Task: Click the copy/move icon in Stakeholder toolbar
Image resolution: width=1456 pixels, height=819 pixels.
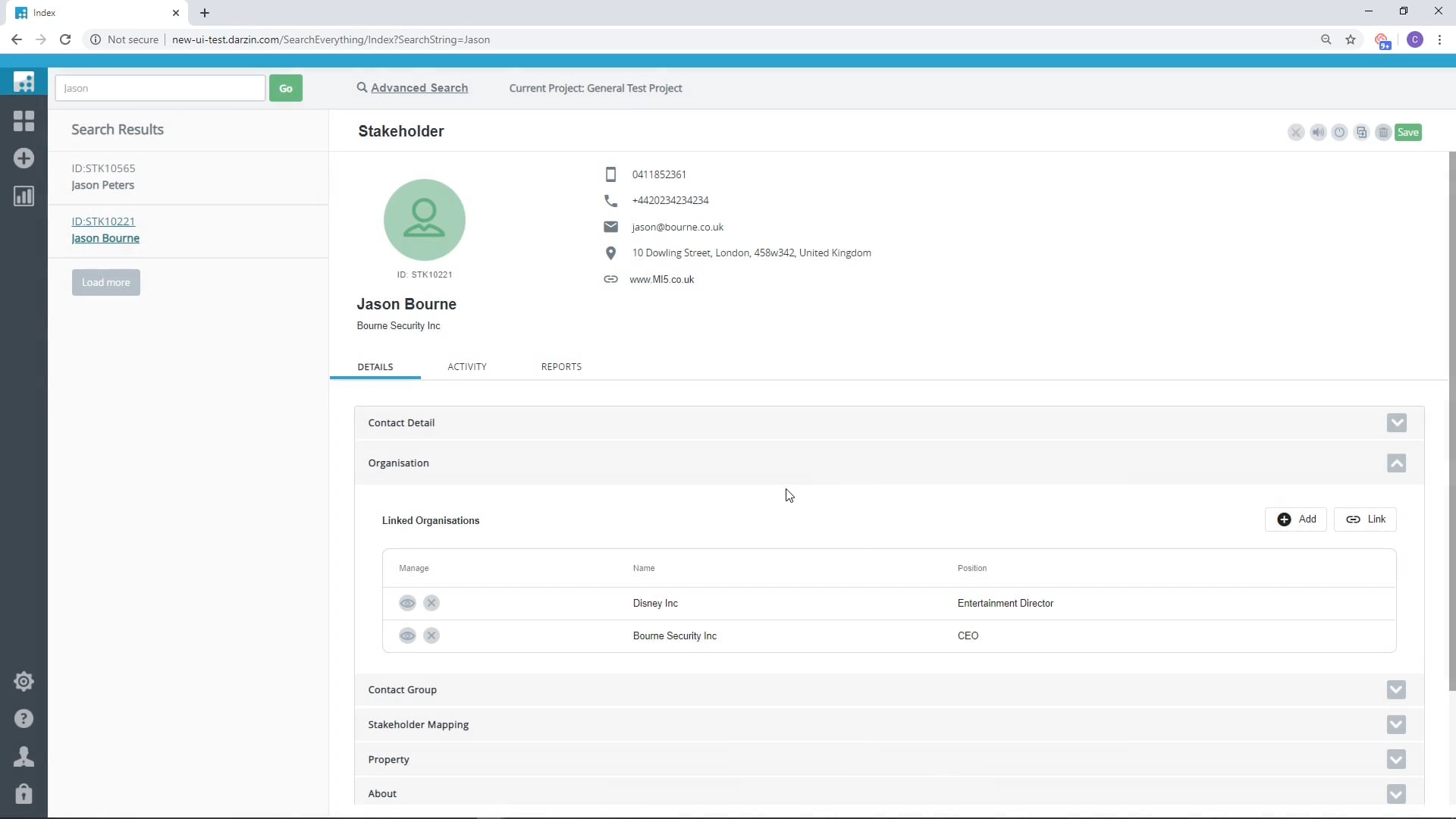Action: (x=1362, y=133)
